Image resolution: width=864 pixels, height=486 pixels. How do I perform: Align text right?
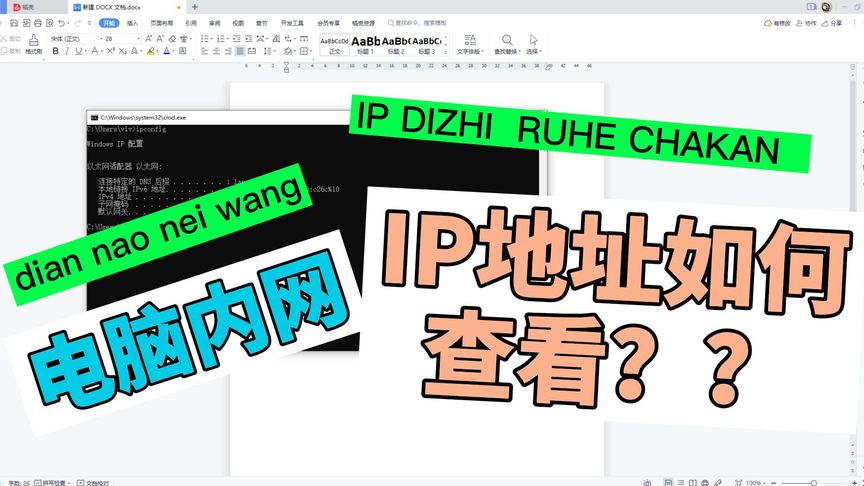(x=228, y=51)
